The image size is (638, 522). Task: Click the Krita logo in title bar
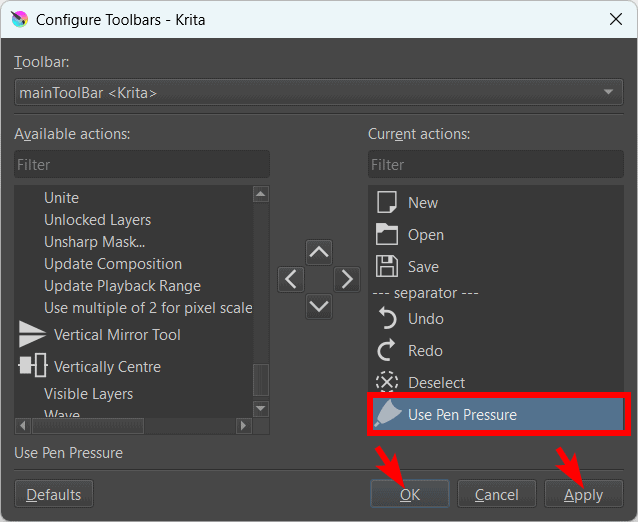[20, 19]
